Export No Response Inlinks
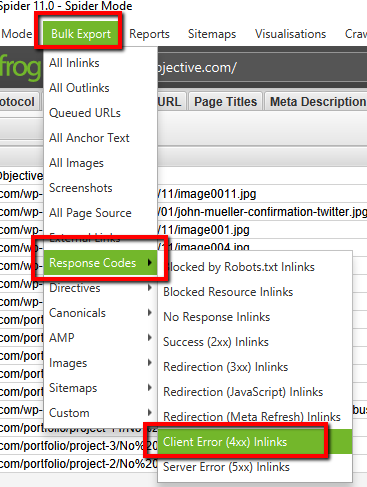Image resolution: width=367 pixels, height=487 pixels. coord(255,317)
